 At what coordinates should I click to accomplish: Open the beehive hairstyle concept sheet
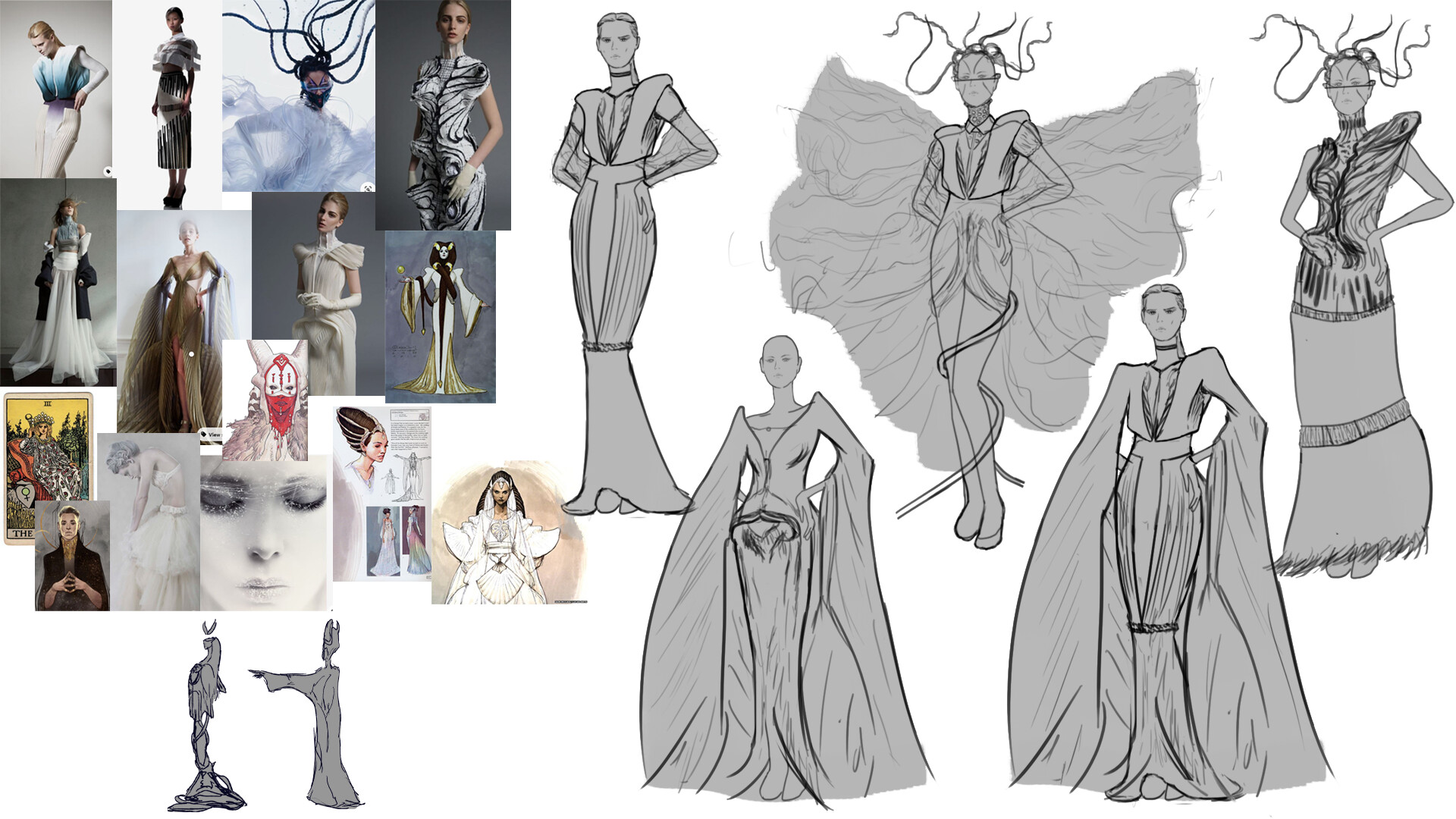pyautogui.click(x=383, y=493)
